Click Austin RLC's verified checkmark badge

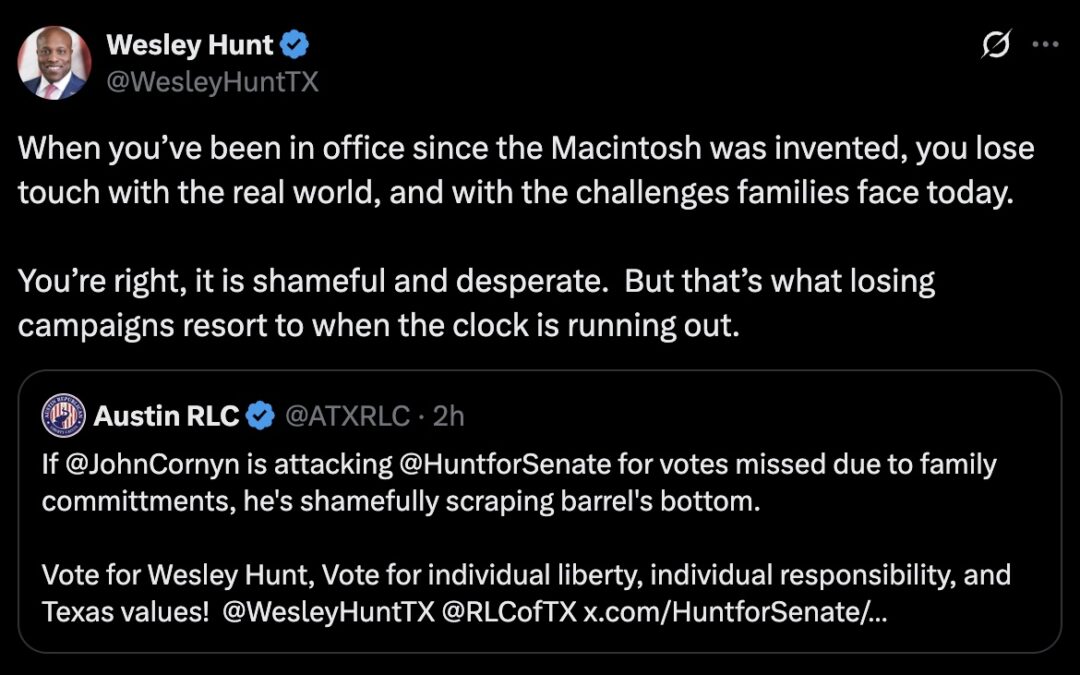click(262, 416)
